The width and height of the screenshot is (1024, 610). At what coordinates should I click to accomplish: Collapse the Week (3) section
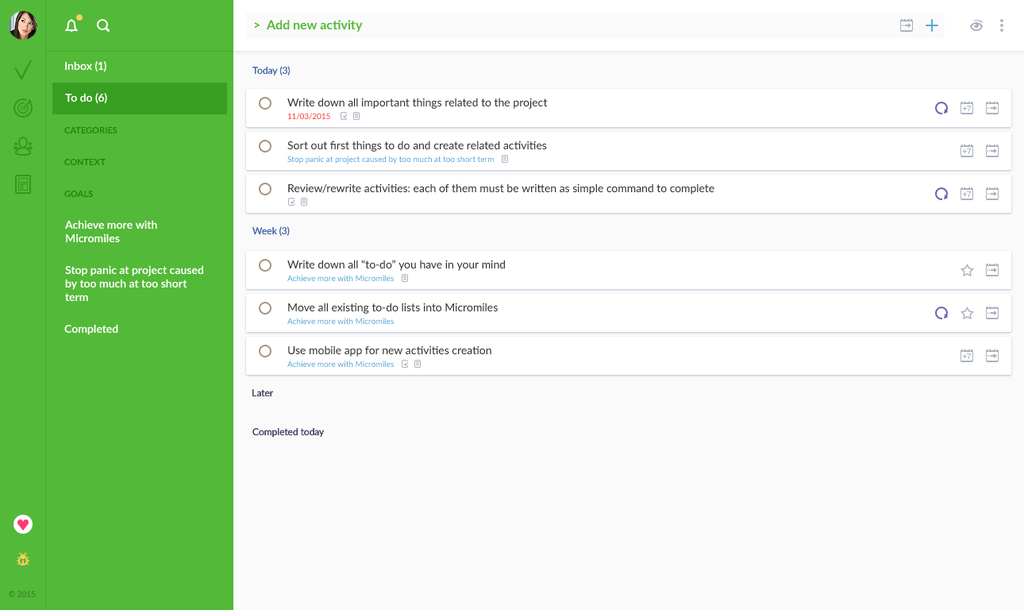click(271, 231)
